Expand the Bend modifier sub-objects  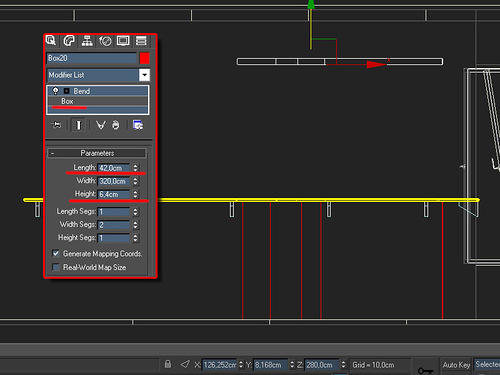pyautogui.click(x=66, y=91)
